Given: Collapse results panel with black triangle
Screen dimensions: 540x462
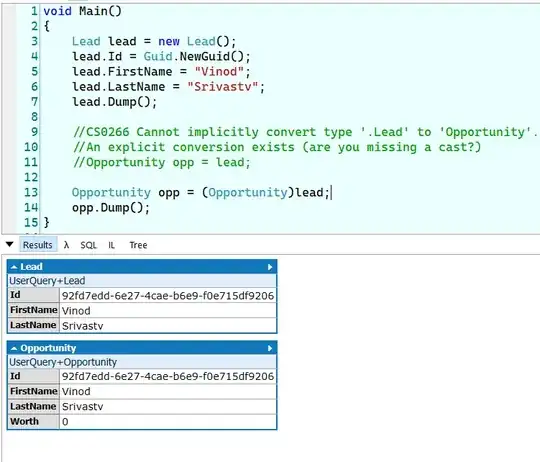Looking at the screenshot, I should point(9,244).
